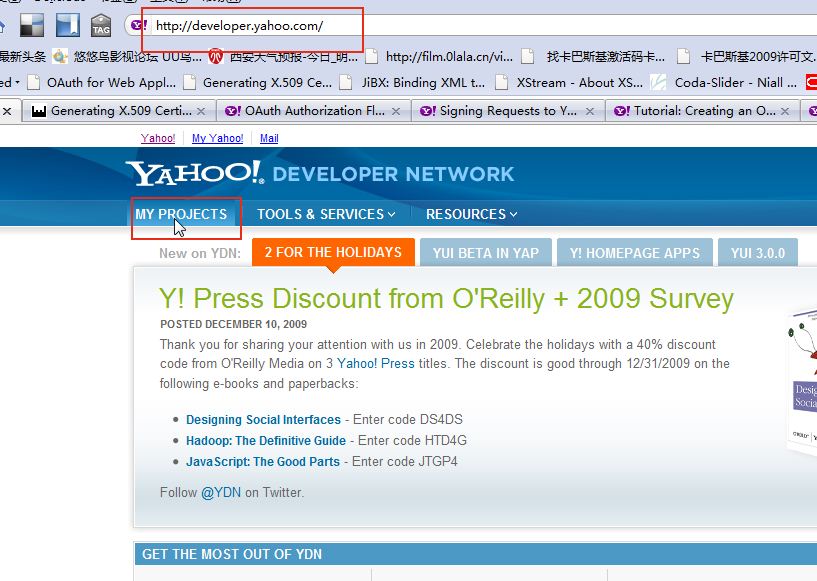Click the Yahoo! logo in header
This screenshot has height=581, width=817.
point(194,173)
